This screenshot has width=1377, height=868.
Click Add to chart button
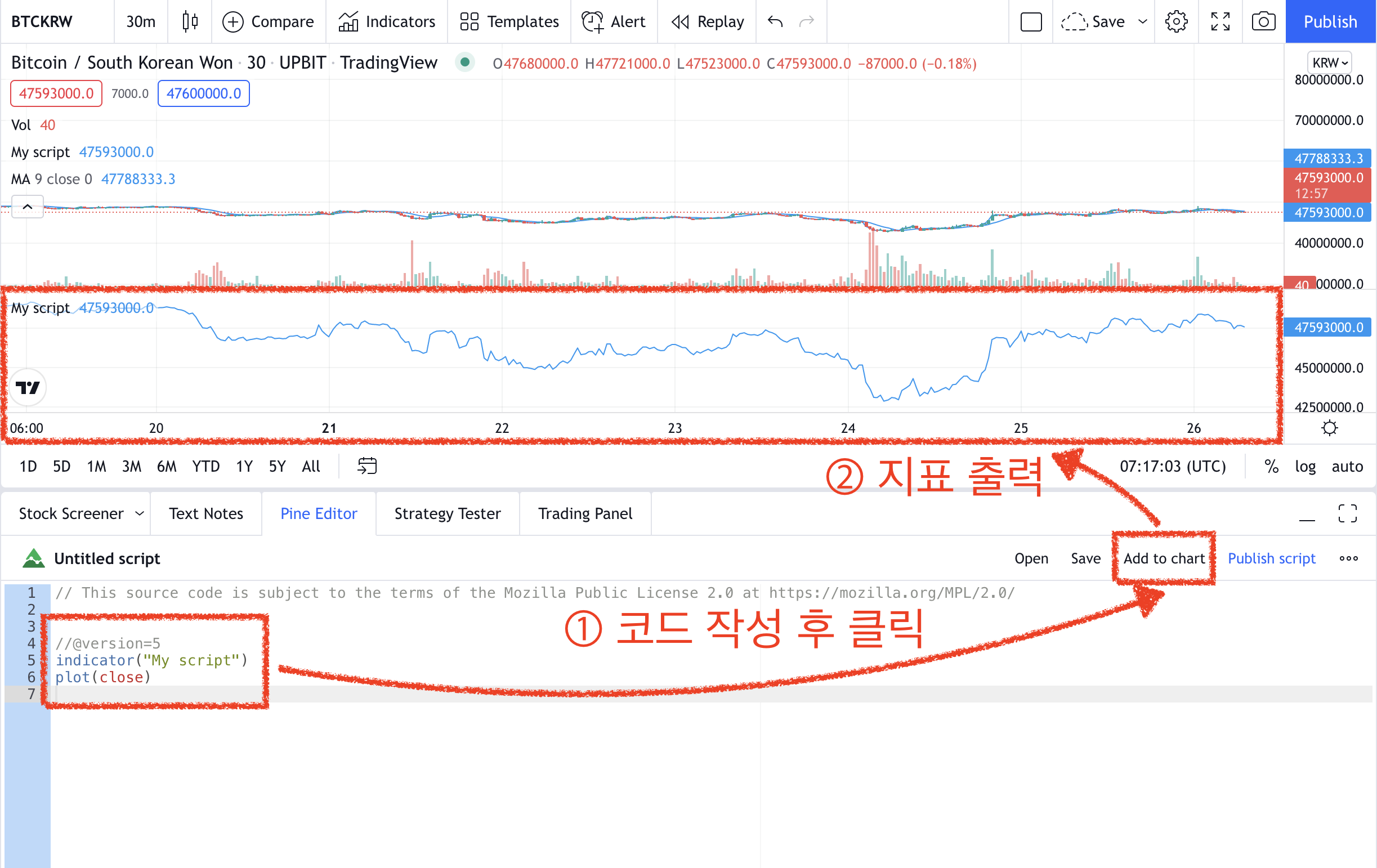click(1163, 558)
